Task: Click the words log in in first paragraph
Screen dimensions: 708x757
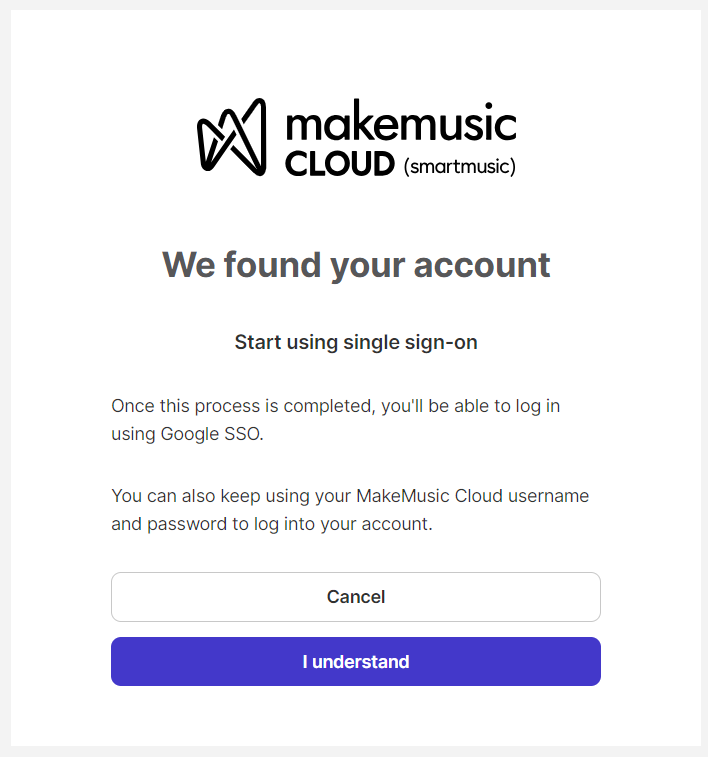Action: (x=544, y=406)
